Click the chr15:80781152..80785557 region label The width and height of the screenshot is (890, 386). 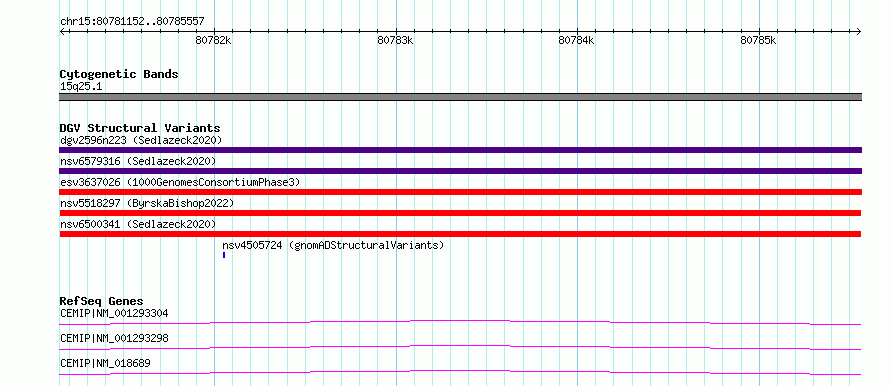pyautogui.click(x=132, y=22)
